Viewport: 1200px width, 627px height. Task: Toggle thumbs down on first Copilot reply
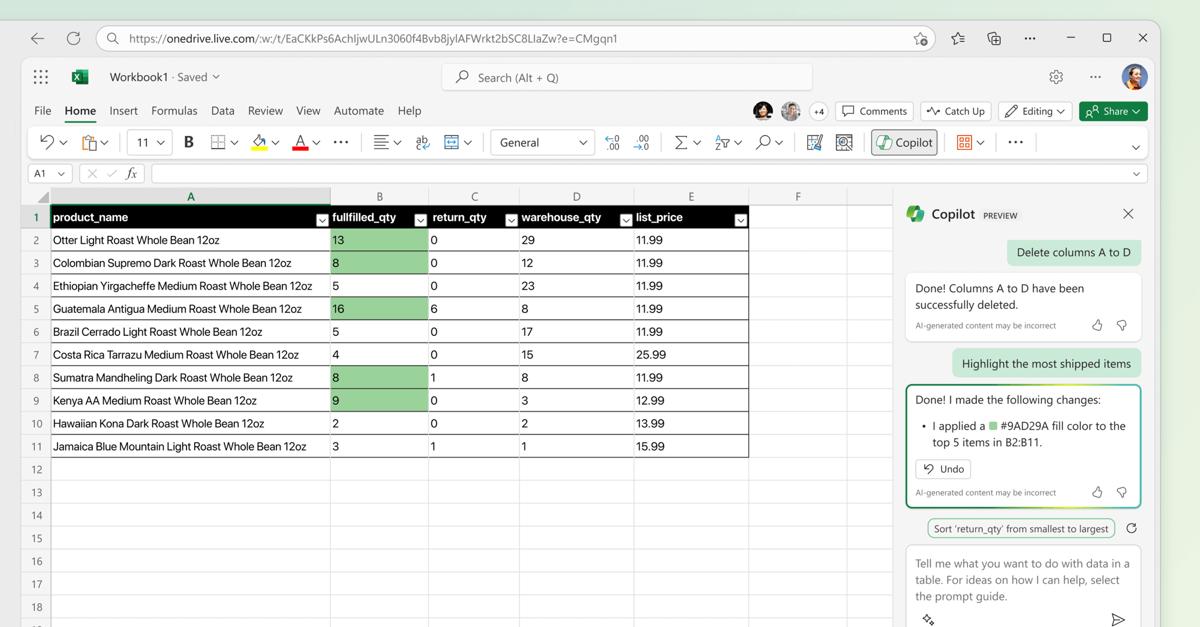tap(1121, 325)
